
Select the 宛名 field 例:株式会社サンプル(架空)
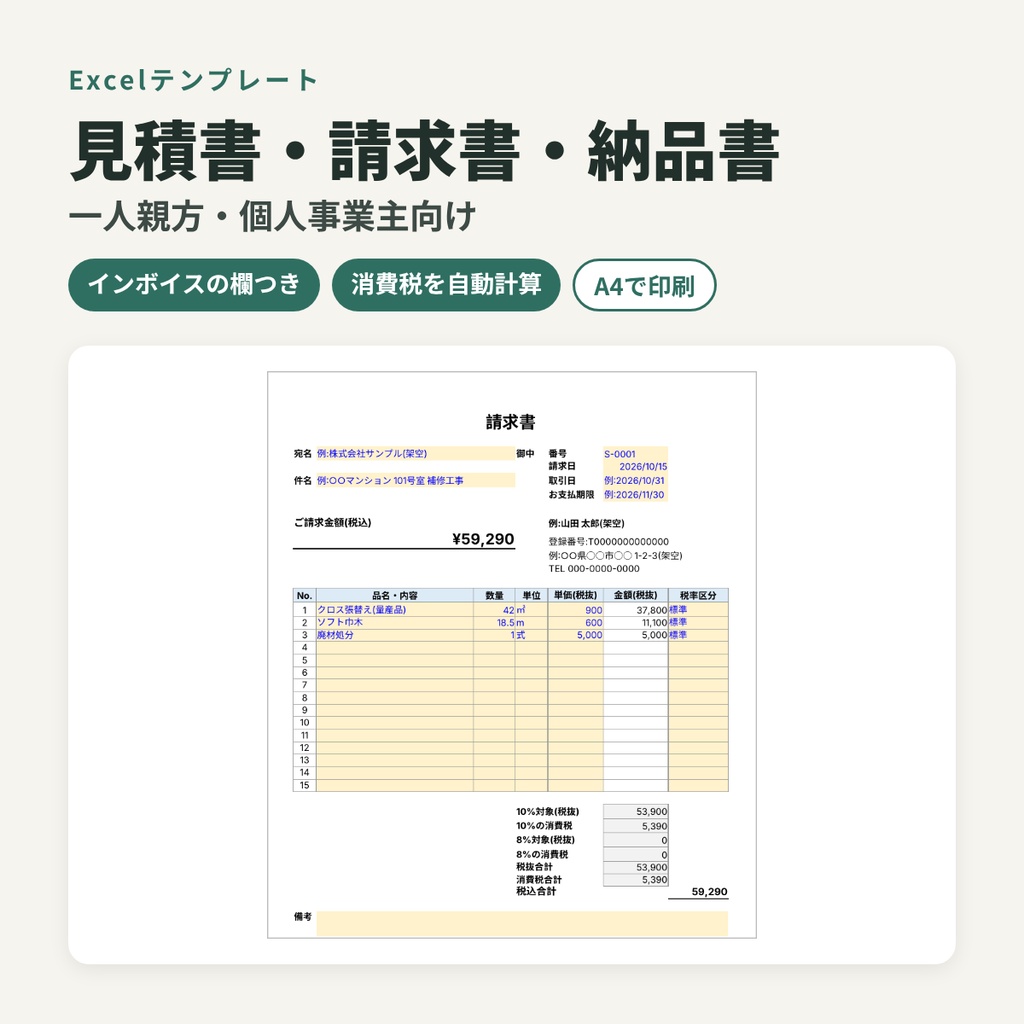415,453
